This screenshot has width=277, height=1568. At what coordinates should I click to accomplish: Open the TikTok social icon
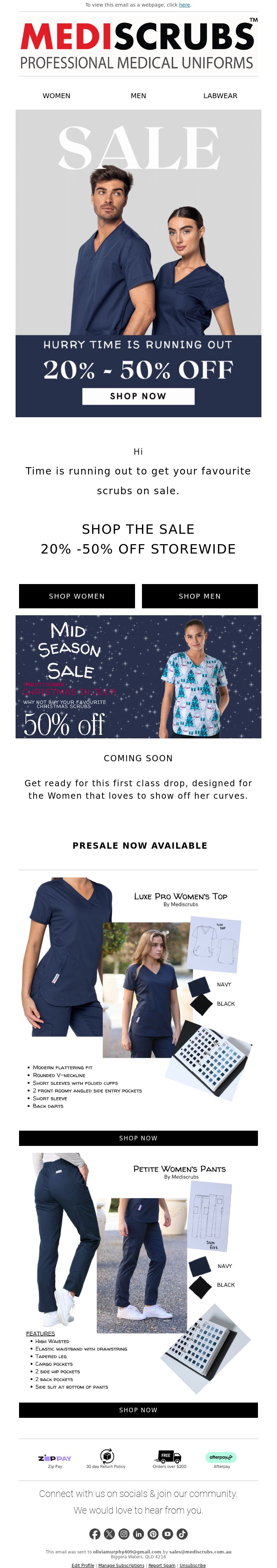182,1534
